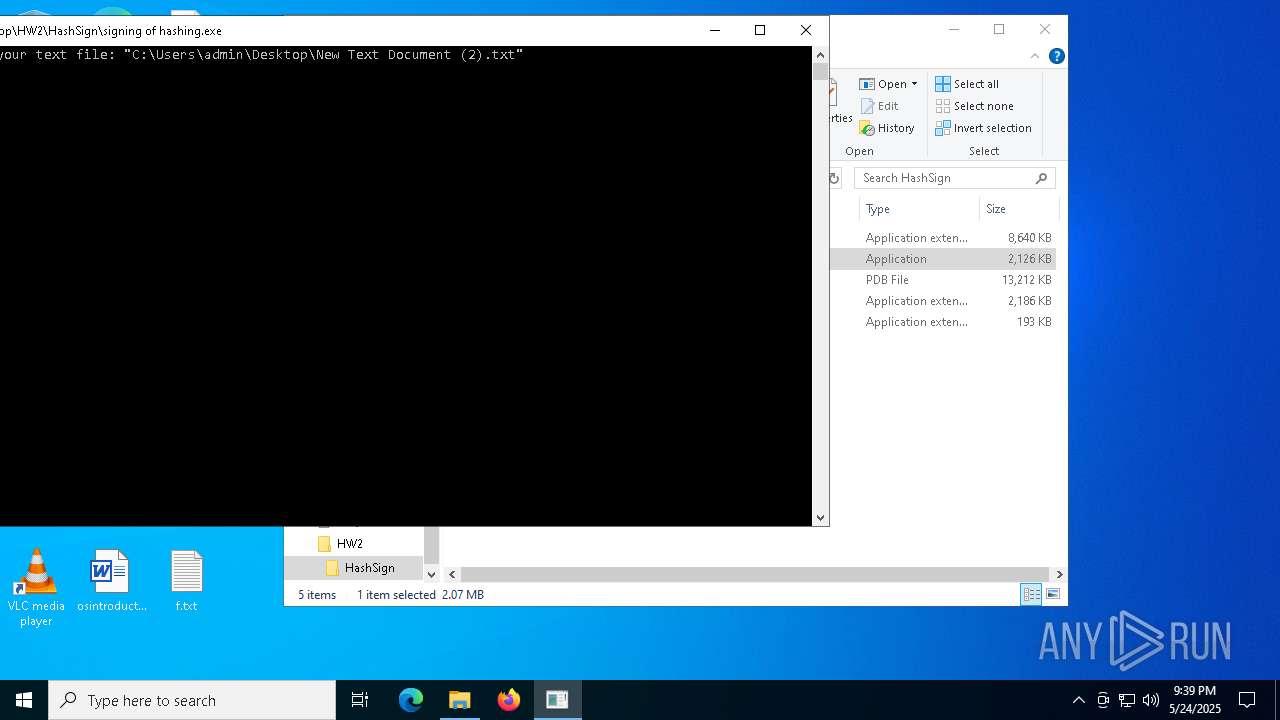Image resolution: width=1280 pixels, height=720 pixels.
Task: Select HW2 folder in navigation tree
Action: (x=349, y=544)
